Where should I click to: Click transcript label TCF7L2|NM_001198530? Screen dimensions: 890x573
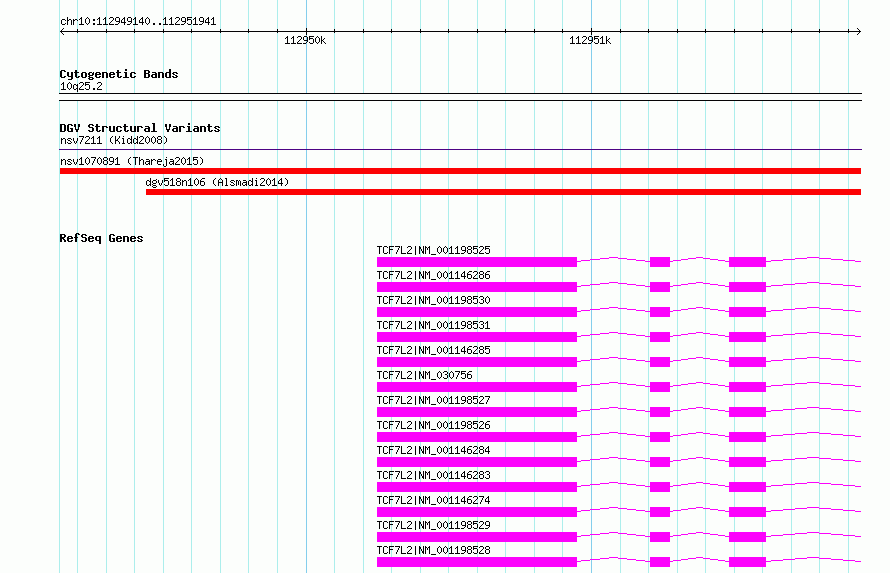click(x=434, y=300)
